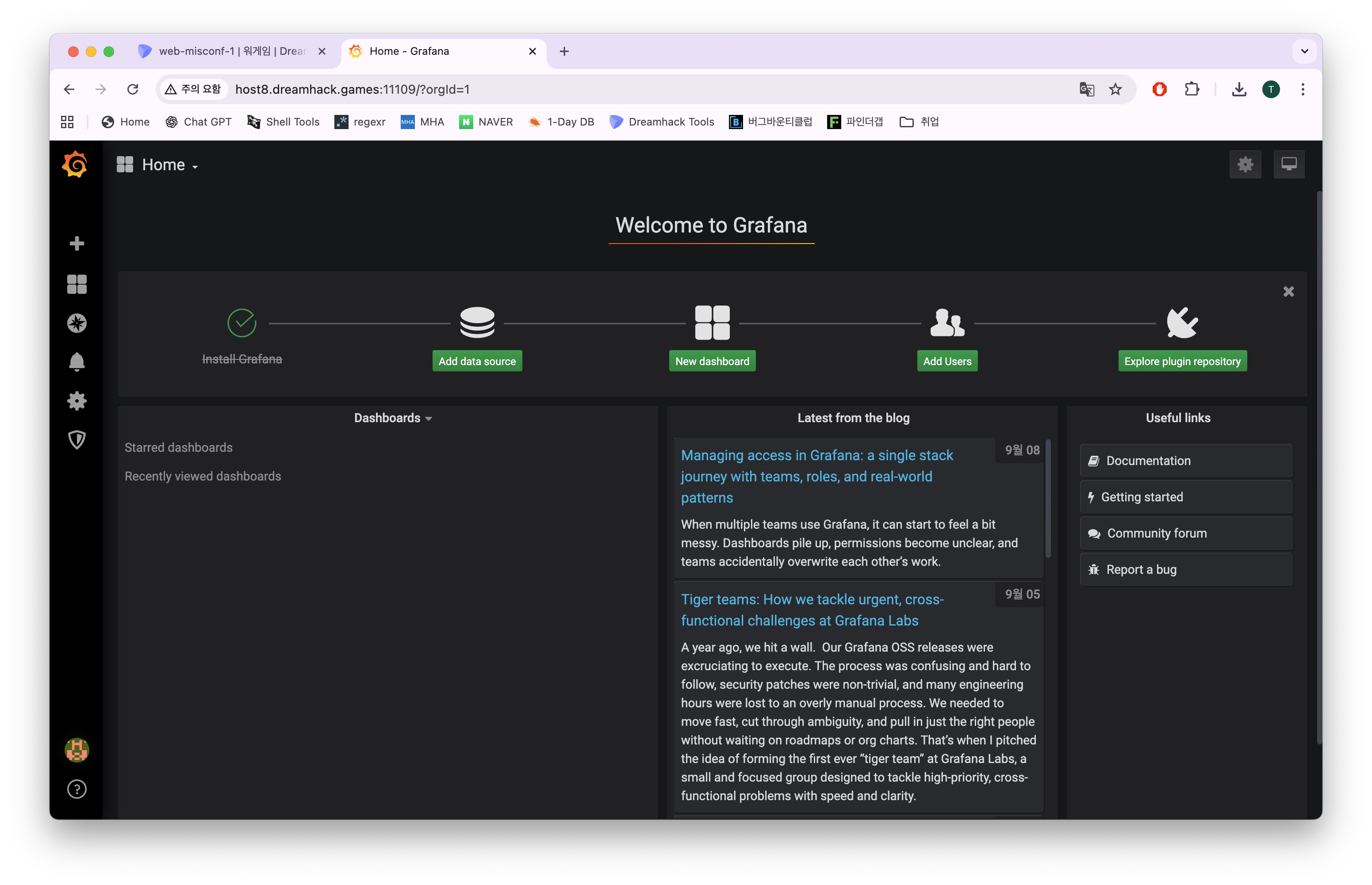
Task: Open the Chrome tab list chevron
Action: click(1304, 51)
